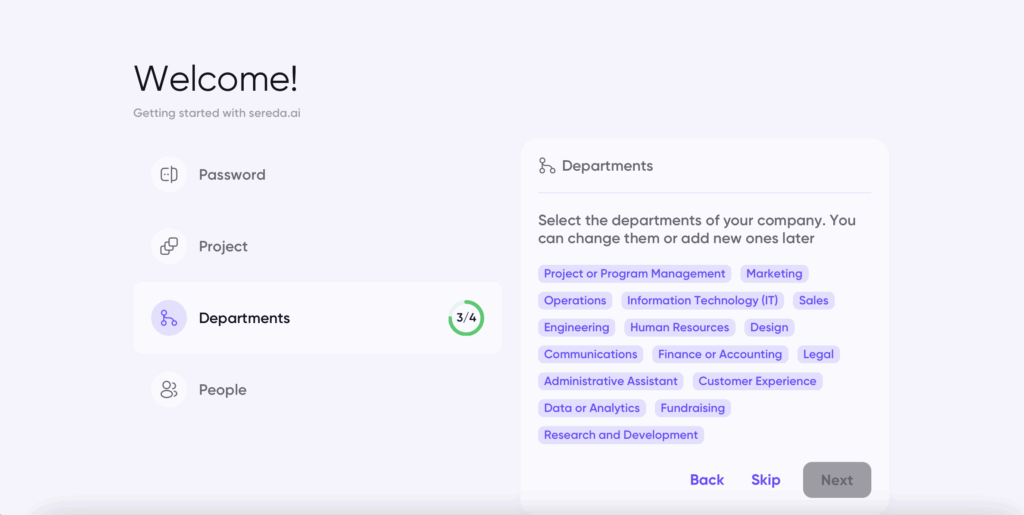The height and width of the screenshot is (515, 1024).
Task: Click the Password step icon
Action: [169, 174]
